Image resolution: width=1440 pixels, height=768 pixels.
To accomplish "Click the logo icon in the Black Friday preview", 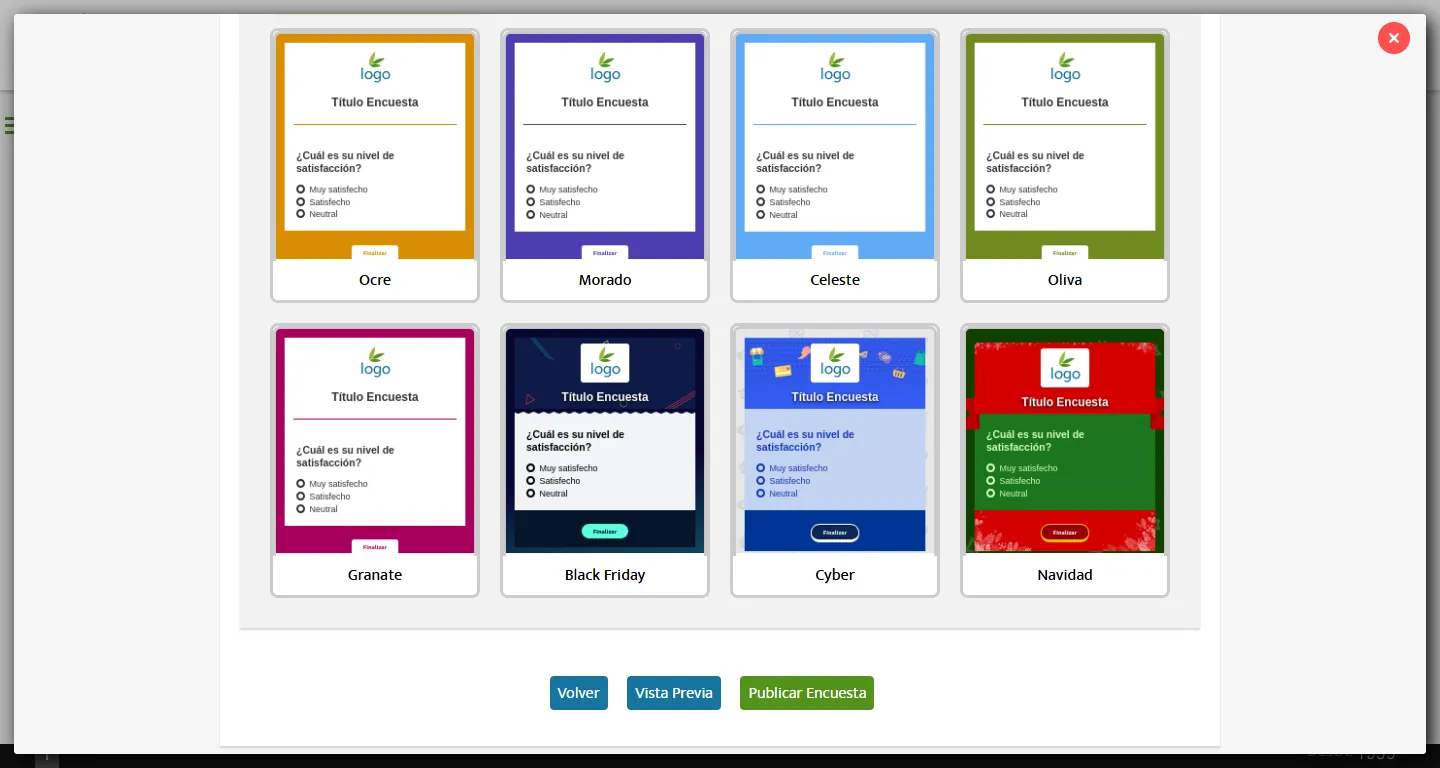I will click(605, 363).
